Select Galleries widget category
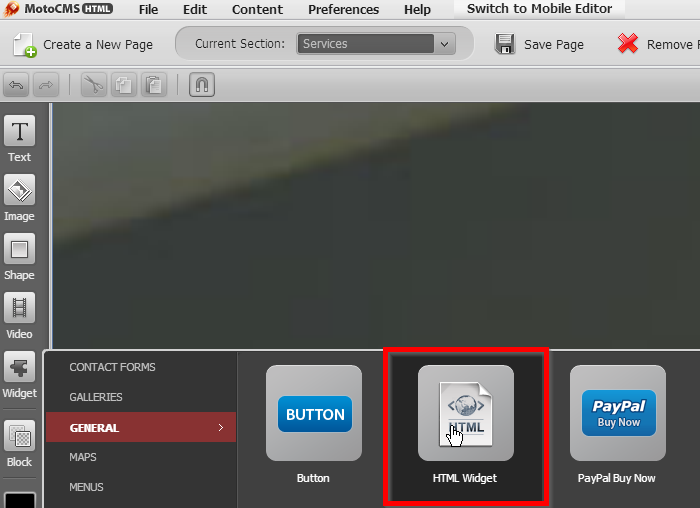Screen dimensions: 700x508 click(96, 397)
